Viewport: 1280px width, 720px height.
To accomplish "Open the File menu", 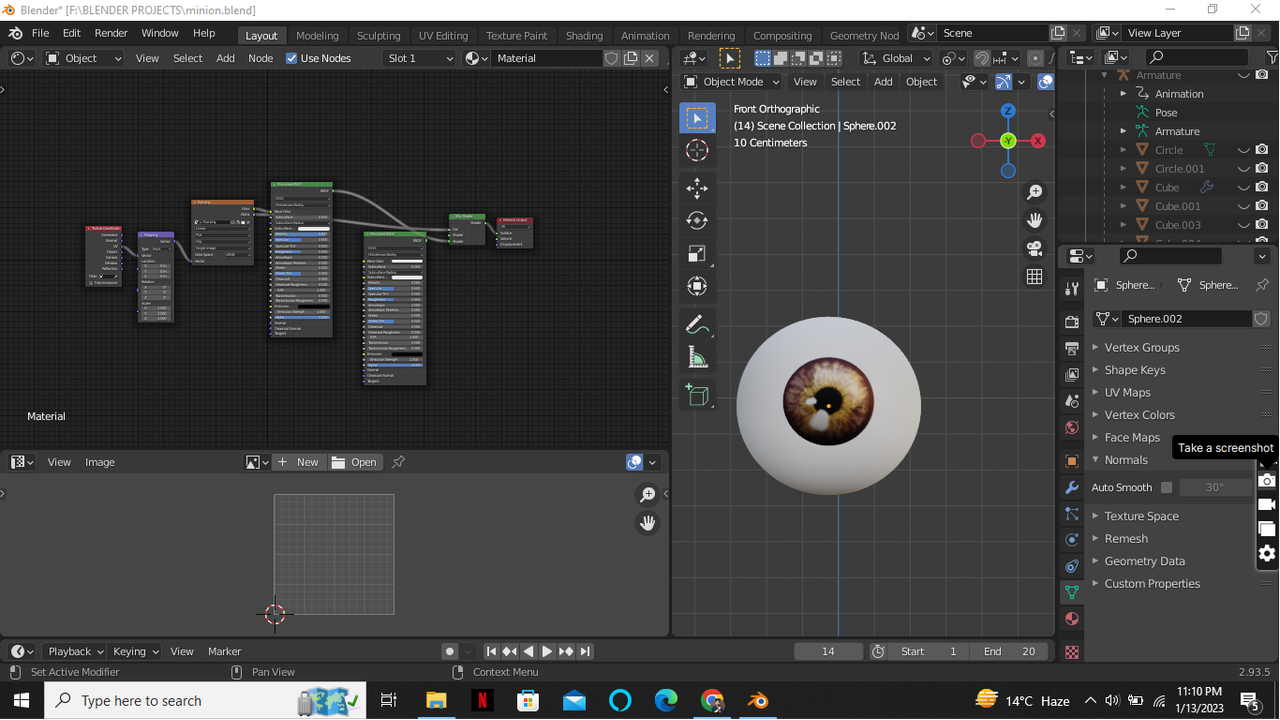I will coord(40,33).
